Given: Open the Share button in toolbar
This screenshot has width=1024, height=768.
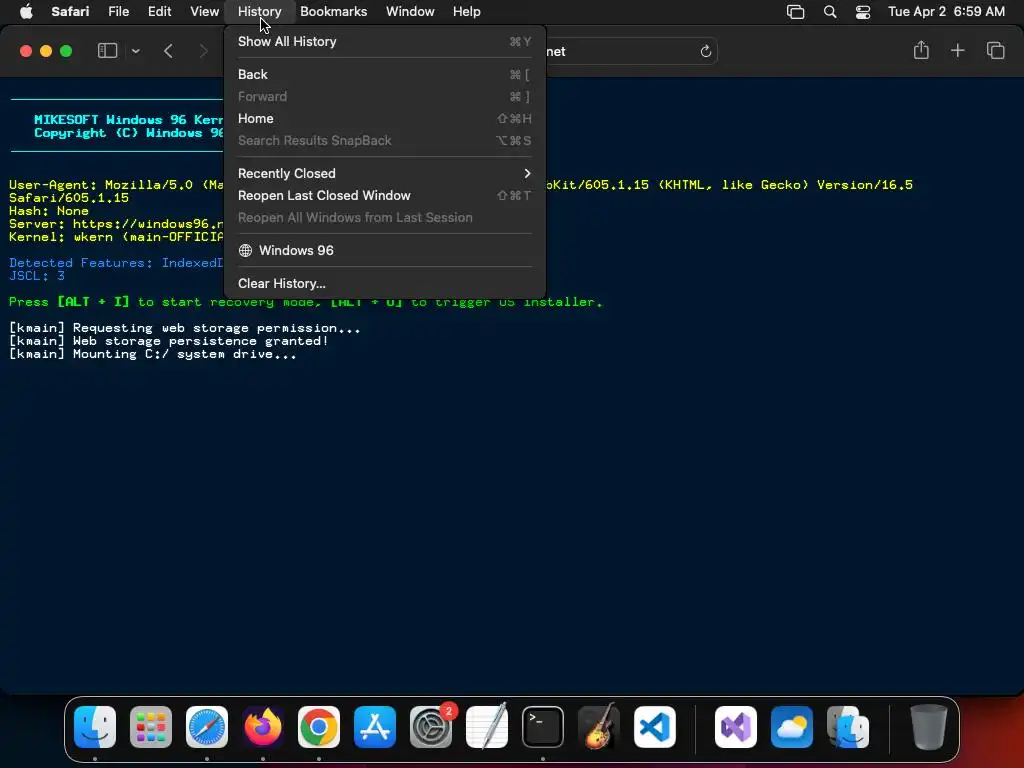Looking at the screenshot, I should [921, 50].
